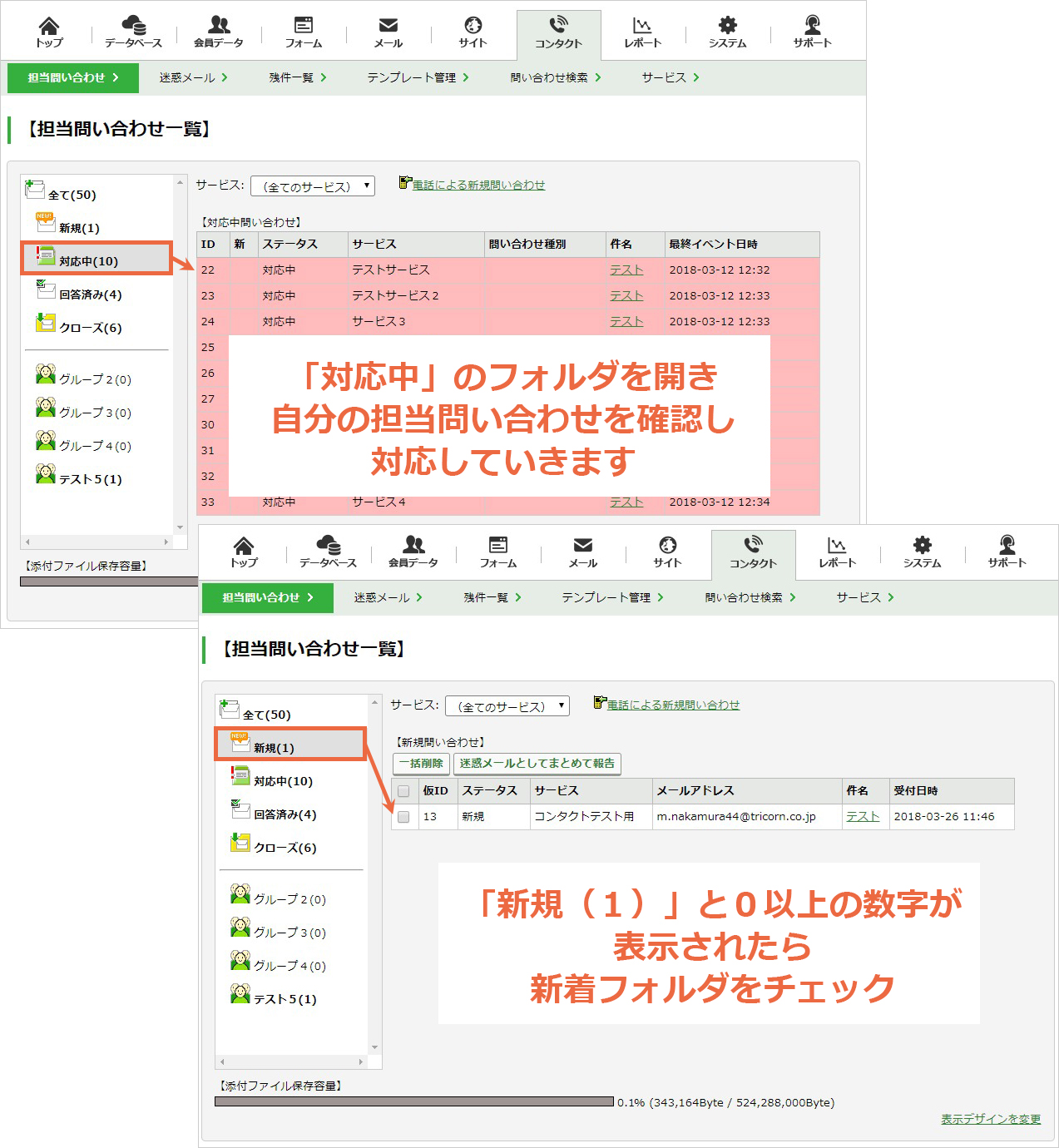Open 会員データ icon in lower window
Image resolution: width=1059 pixels, height=1148 pixels.
tap(413, 552)
